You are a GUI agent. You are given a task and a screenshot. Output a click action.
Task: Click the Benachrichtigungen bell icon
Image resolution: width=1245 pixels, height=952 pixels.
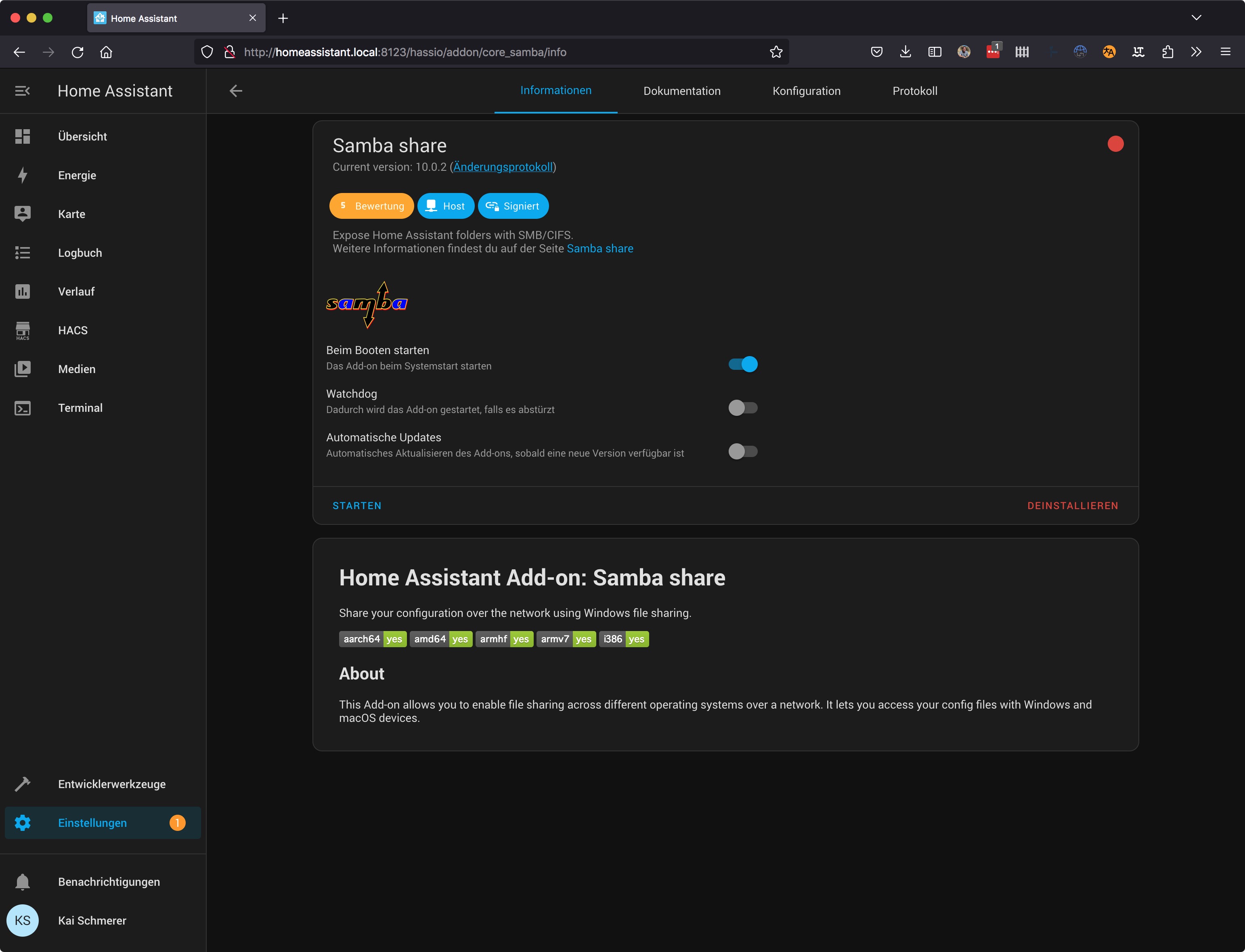point(22,882)
